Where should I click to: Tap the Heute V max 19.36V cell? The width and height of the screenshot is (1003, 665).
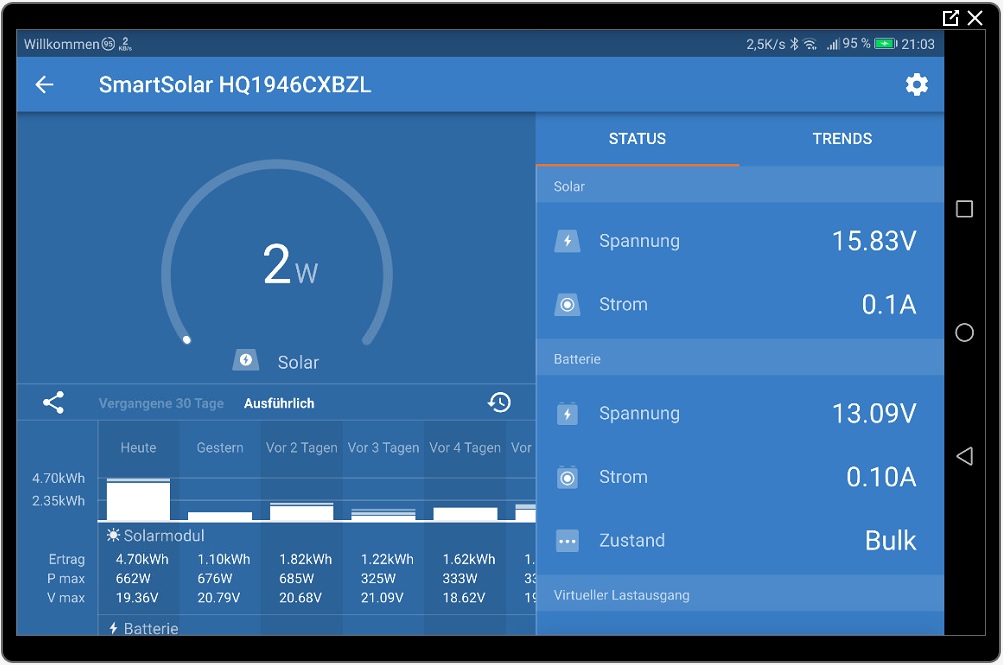(137, 598)
